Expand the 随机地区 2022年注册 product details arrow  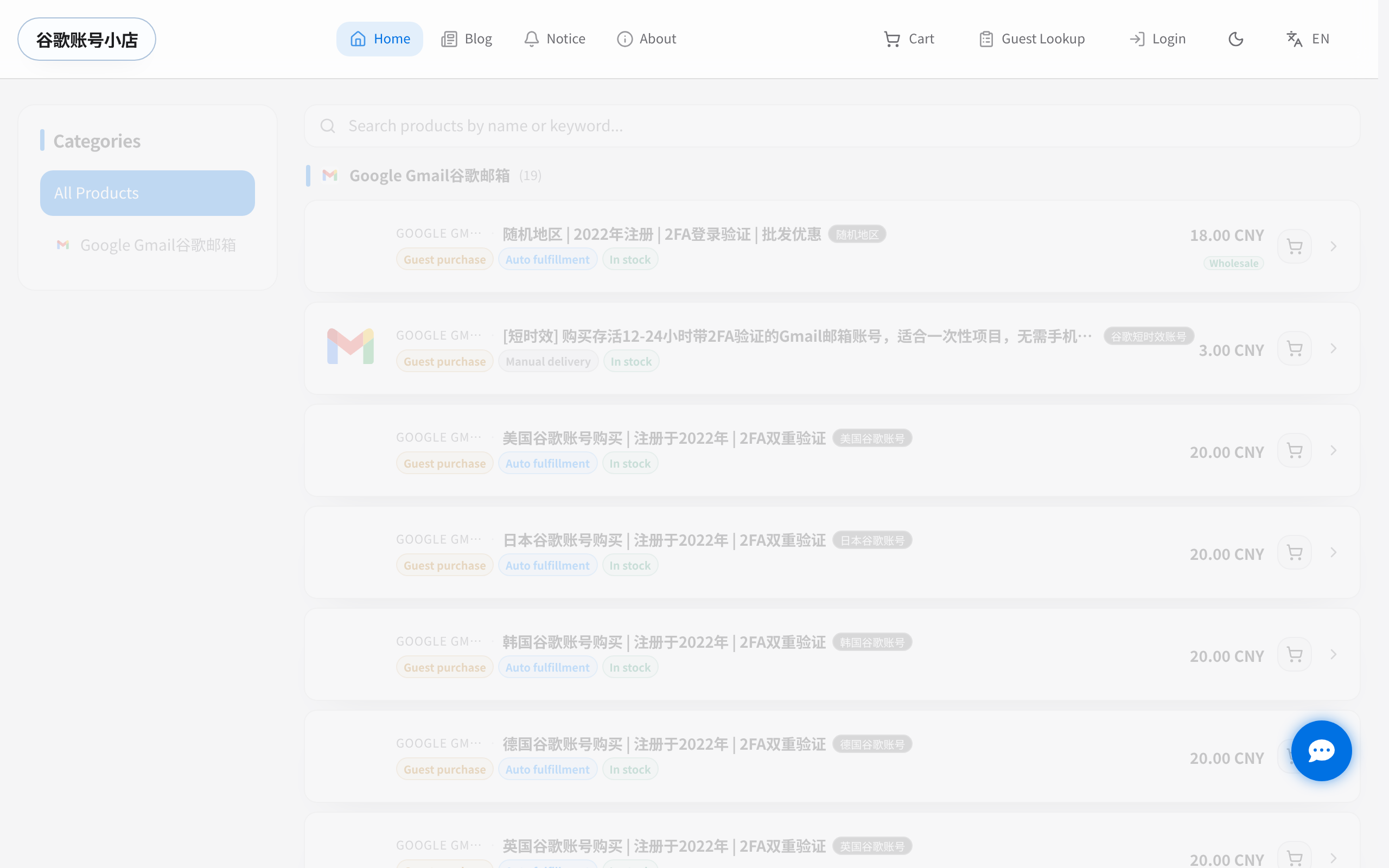pyautogui.click(x=1333, y=246)
